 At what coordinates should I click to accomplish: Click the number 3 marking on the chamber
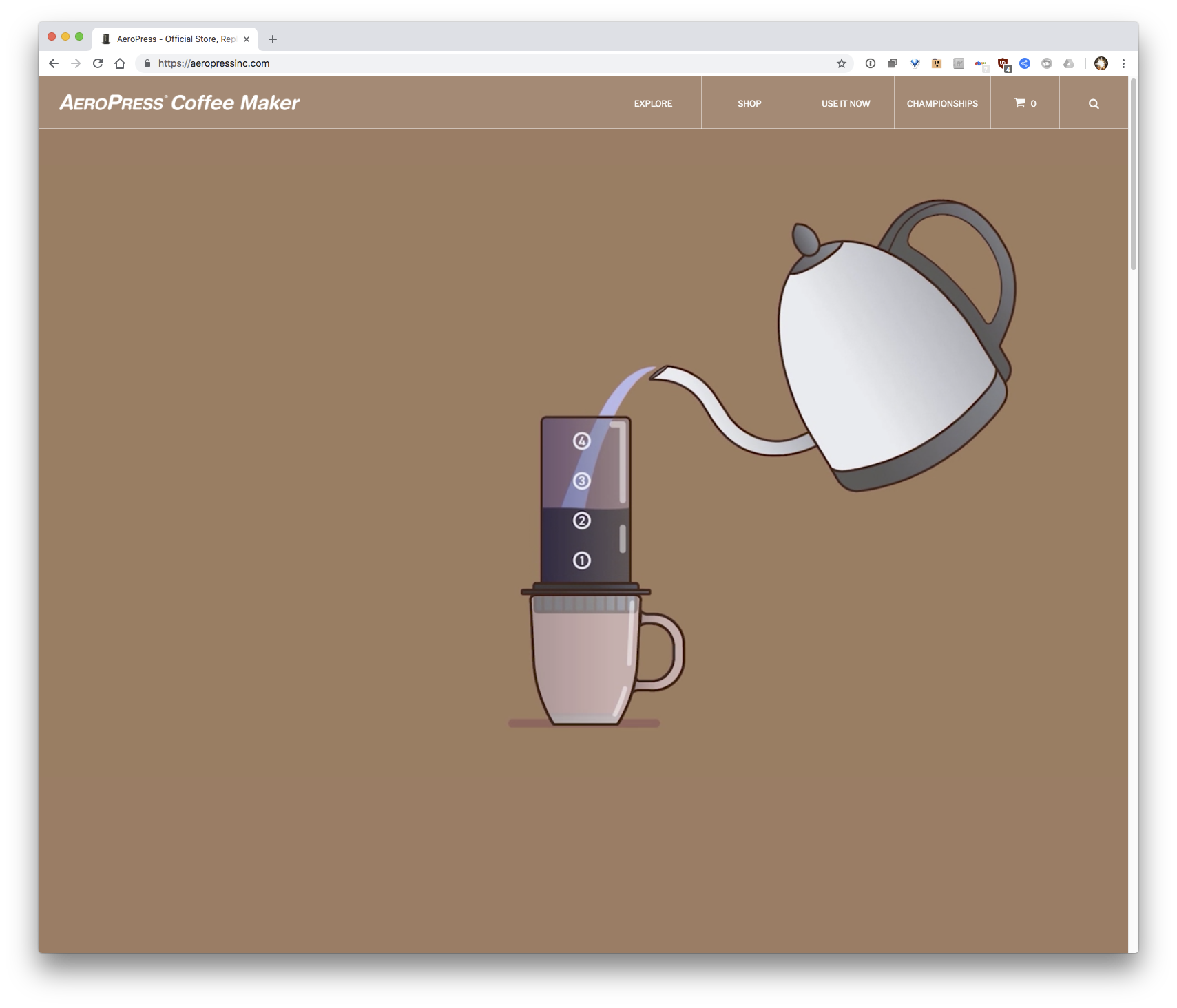pos(582,481)
